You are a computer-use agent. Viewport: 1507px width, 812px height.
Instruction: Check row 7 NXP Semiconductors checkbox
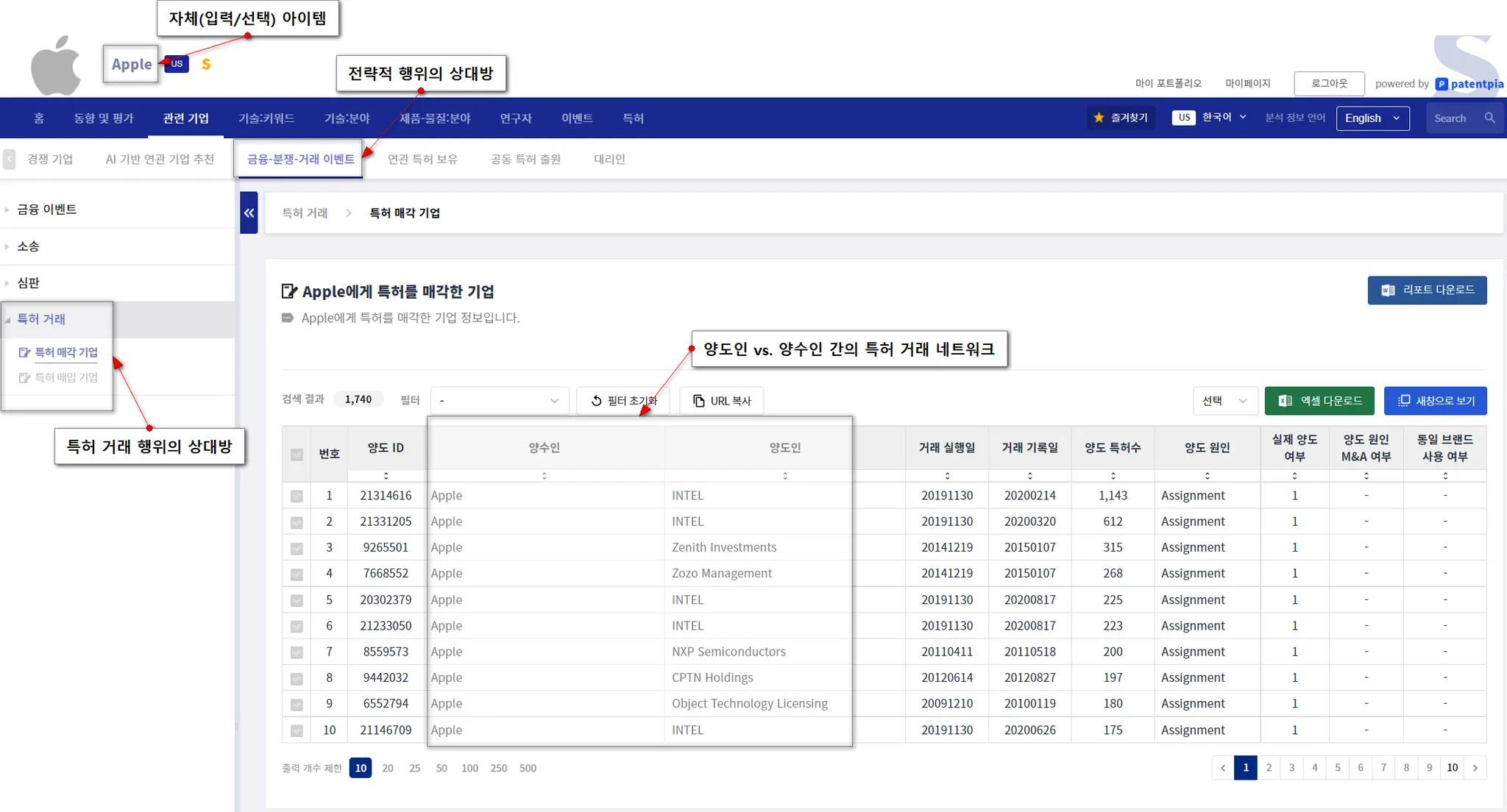(x=297, y=652)
